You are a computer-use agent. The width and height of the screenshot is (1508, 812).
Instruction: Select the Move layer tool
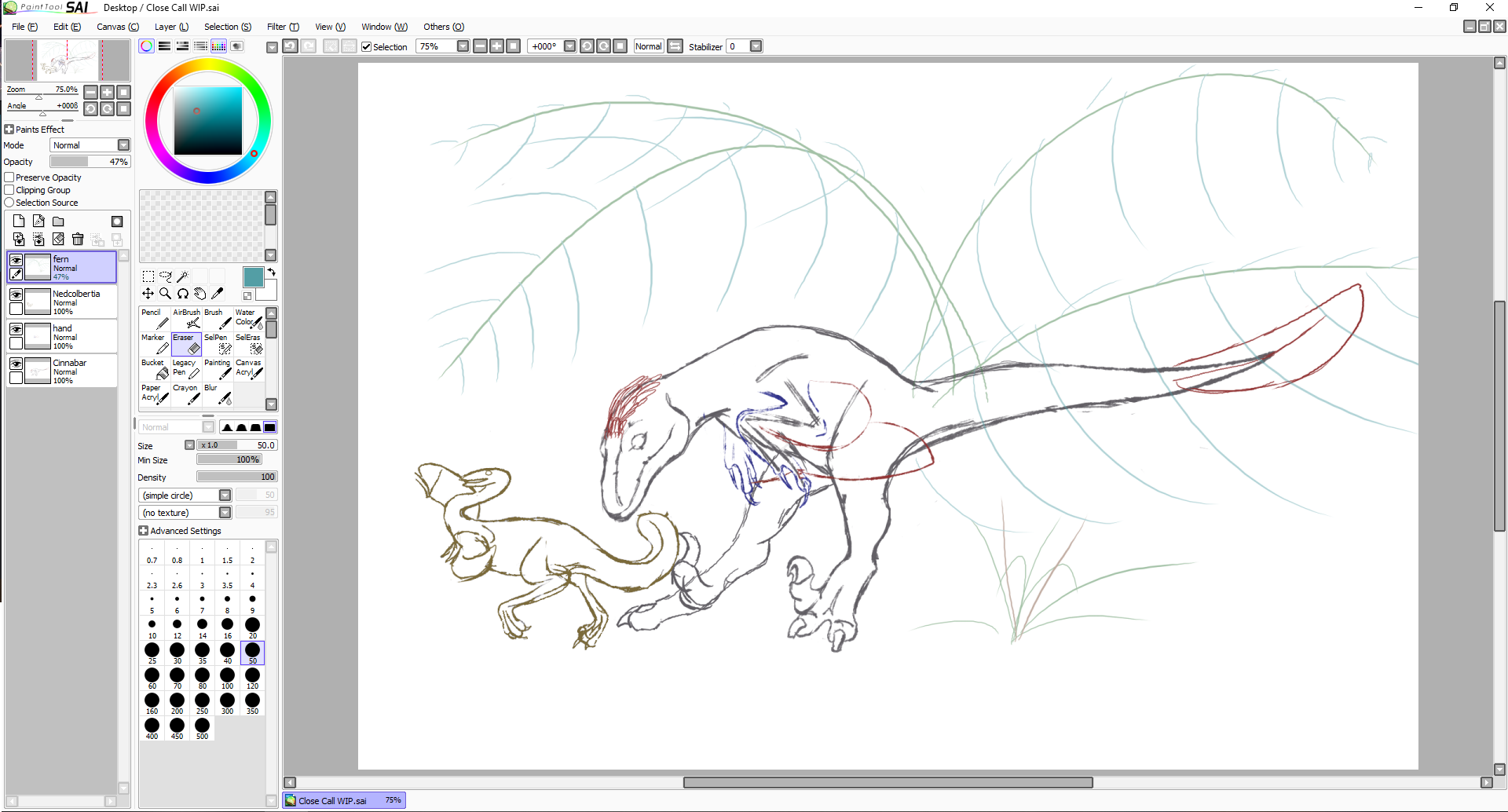[x=148, y=294]
